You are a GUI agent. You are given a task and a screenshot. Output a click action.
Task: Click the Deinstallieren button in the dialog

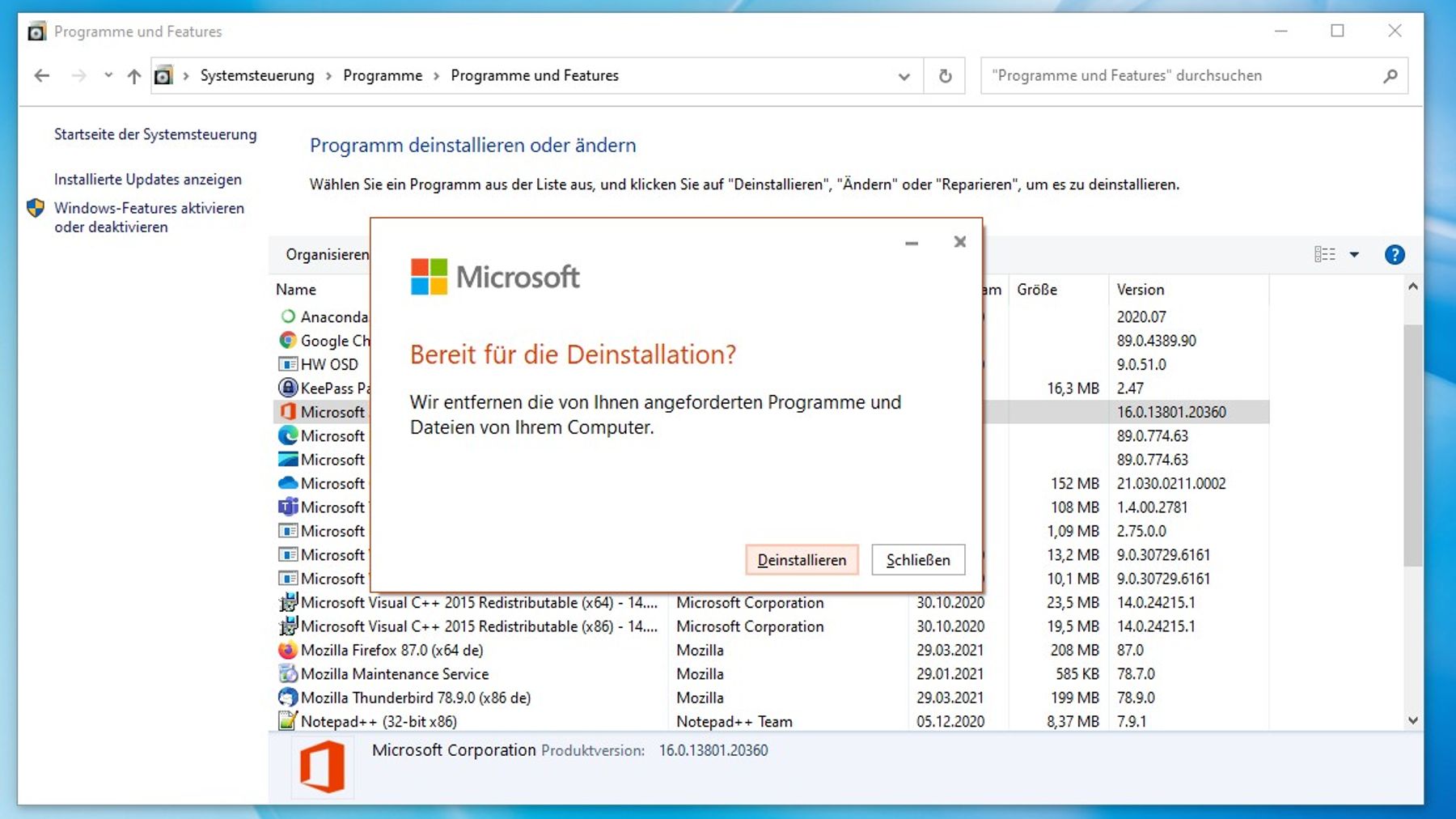click(802, 560)
